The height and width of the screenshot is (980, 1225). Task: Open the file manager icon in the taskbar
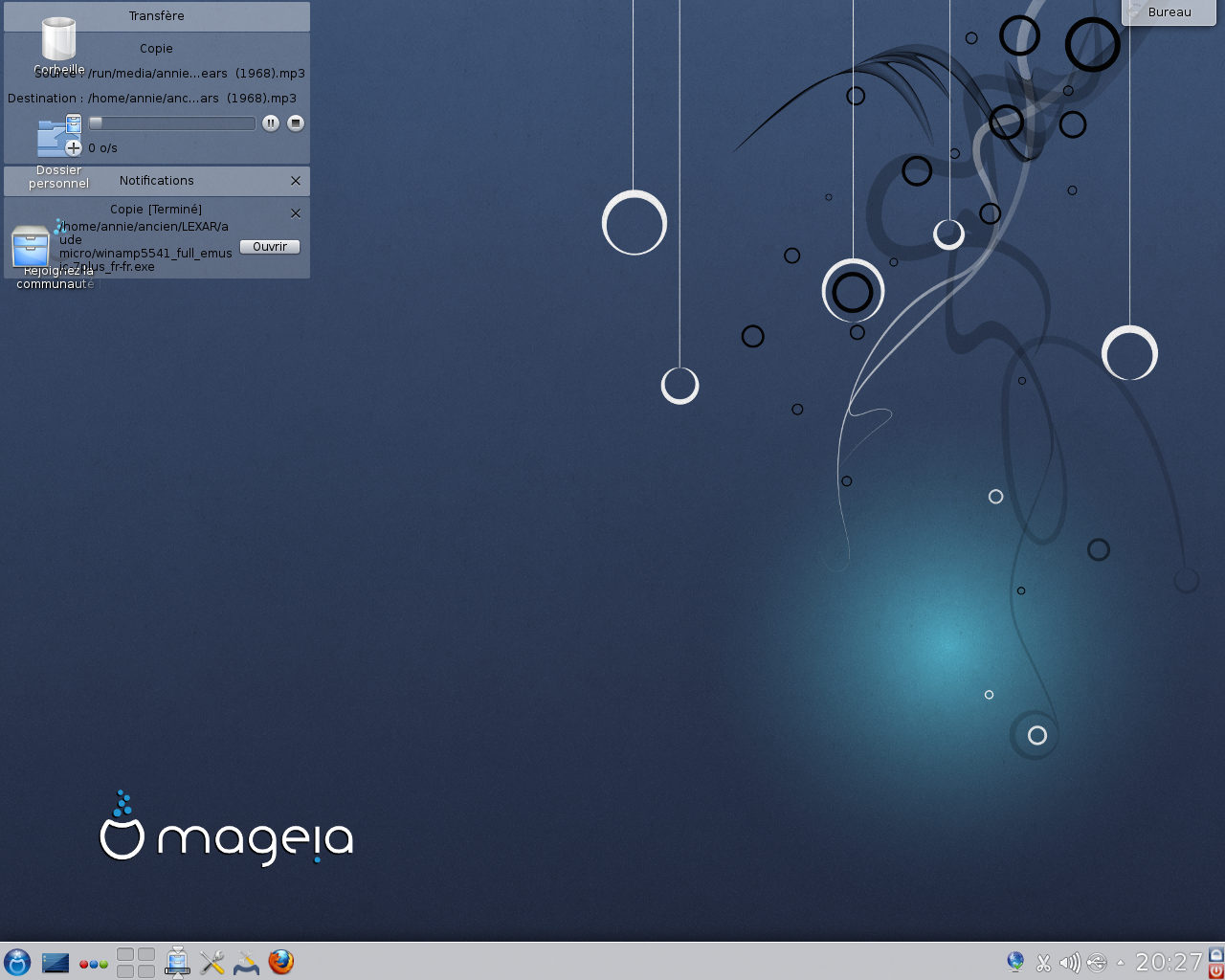pos(177,962)
